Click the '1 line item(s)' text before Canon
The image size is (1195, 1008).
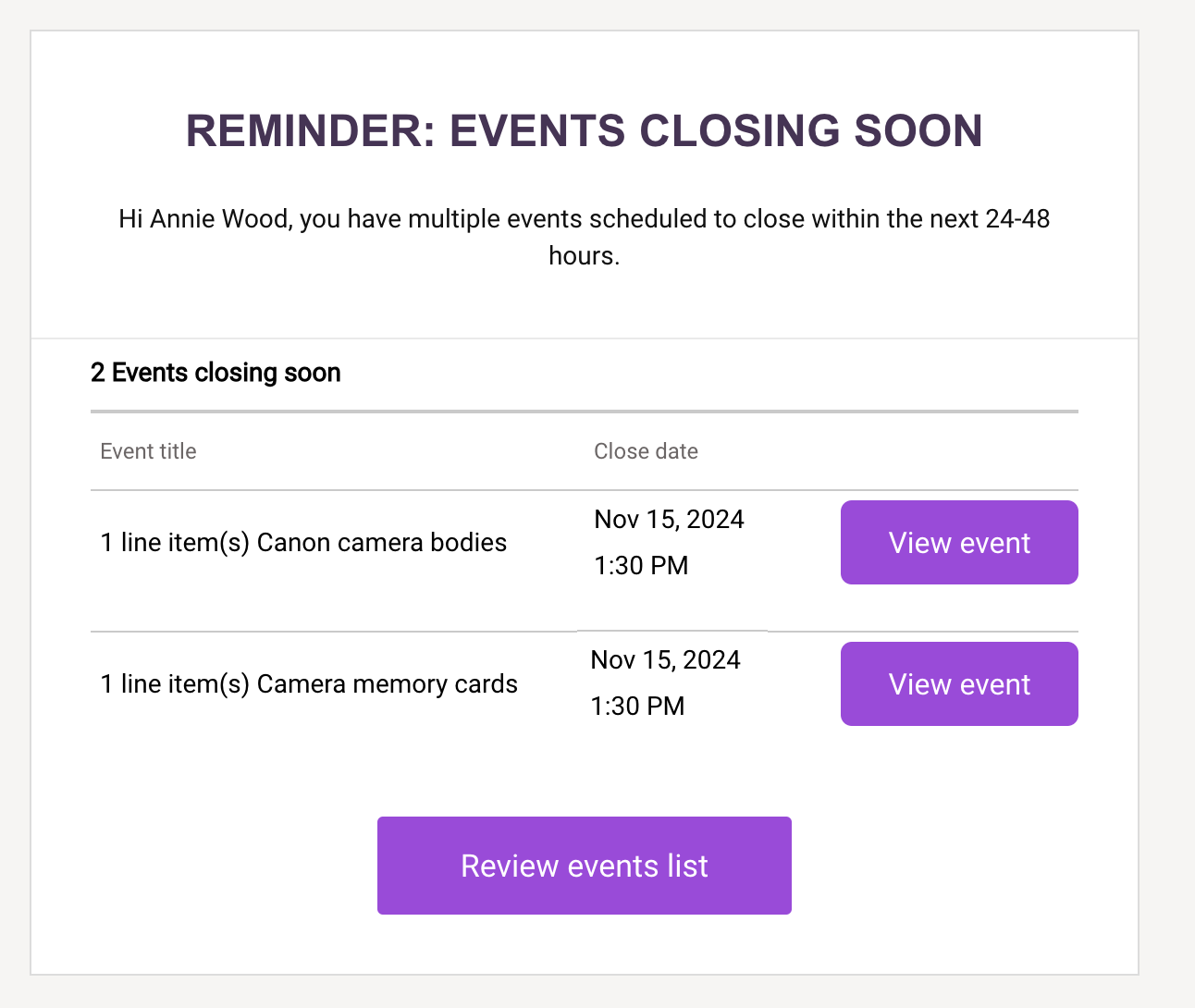pos(175,543)
